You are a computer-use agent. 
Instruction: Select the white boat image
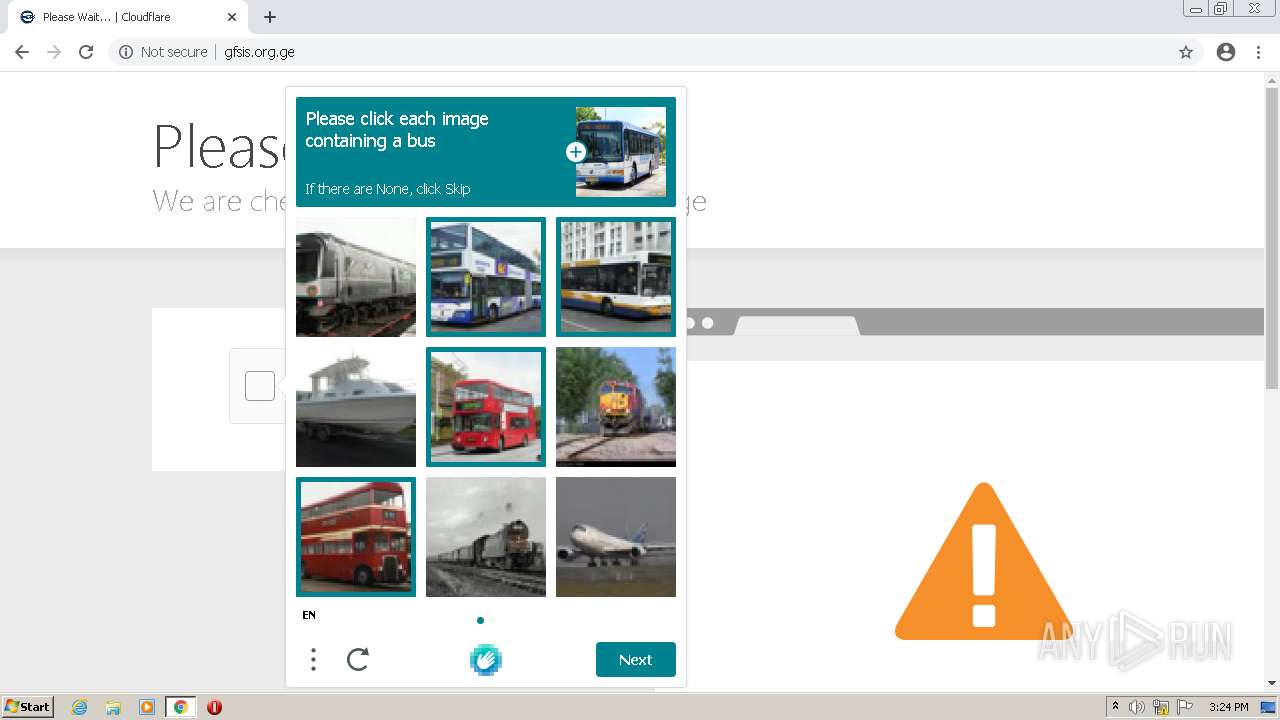(x=356, y=407)
